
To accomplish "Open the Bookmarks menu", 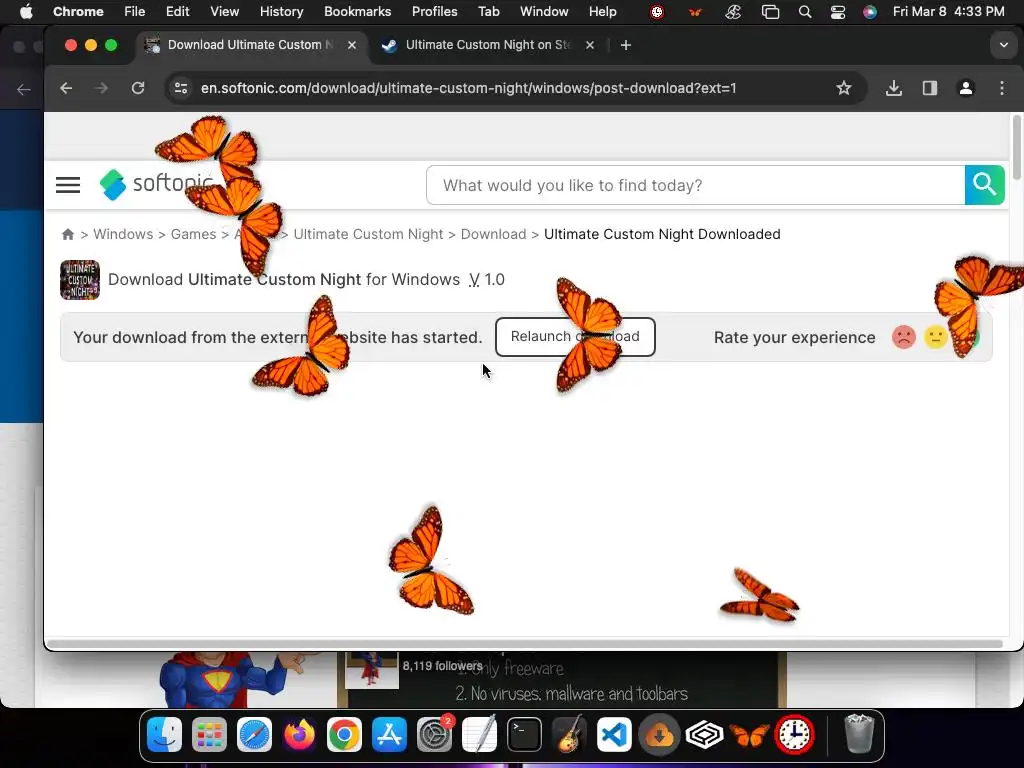I will point(357,11).
